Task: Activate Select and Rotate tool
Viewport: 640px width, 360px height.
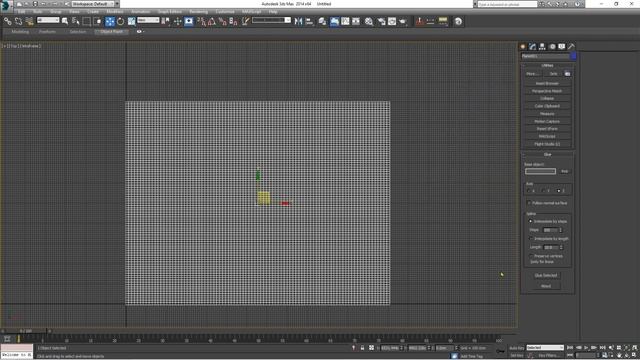Action: [x=121, y=21]
